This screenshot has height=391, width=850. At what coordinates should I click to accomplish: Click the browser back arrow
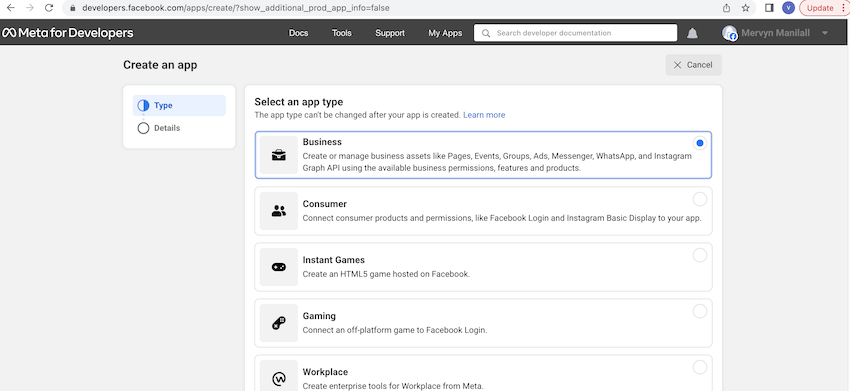pyautogui.click(x=10, y=8)
